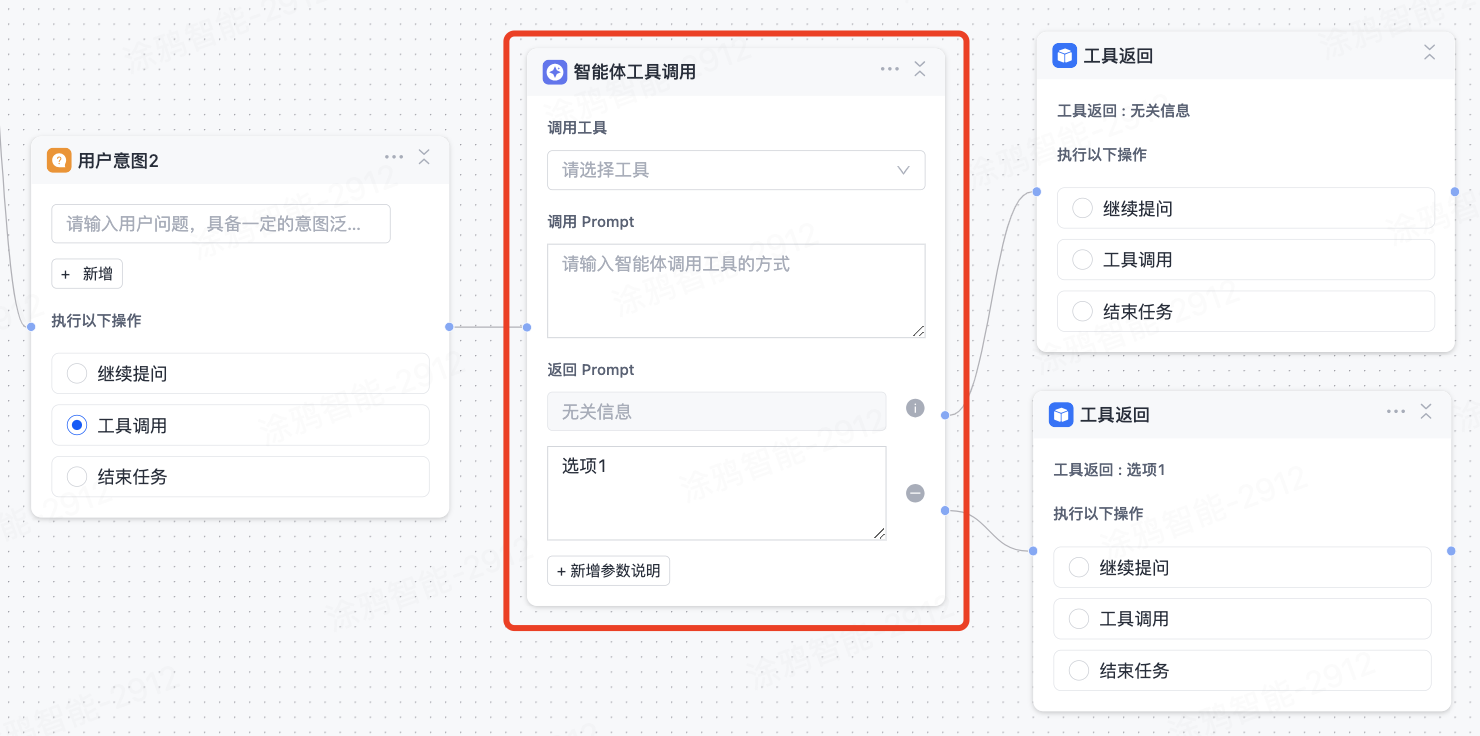Click 执行以下操作 label in 用户意图2
The width and height of the screenshot is (1480, 736).
tap(96, 321)
